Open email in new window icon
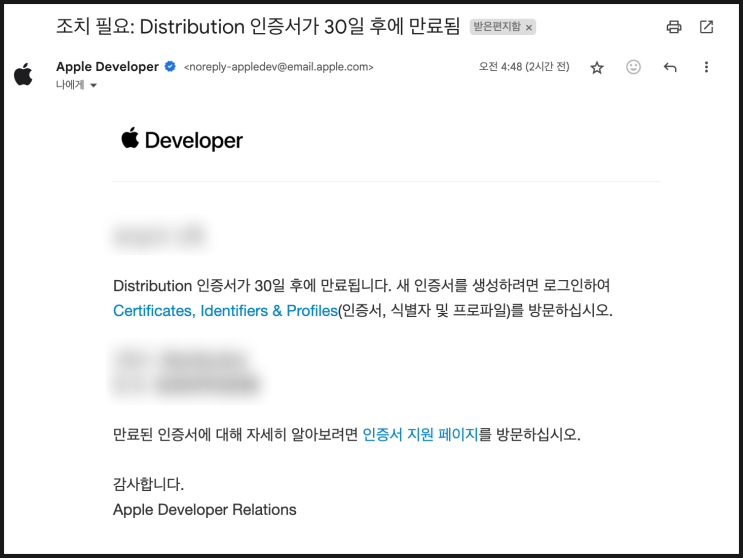743x558 pixels. 706,27
